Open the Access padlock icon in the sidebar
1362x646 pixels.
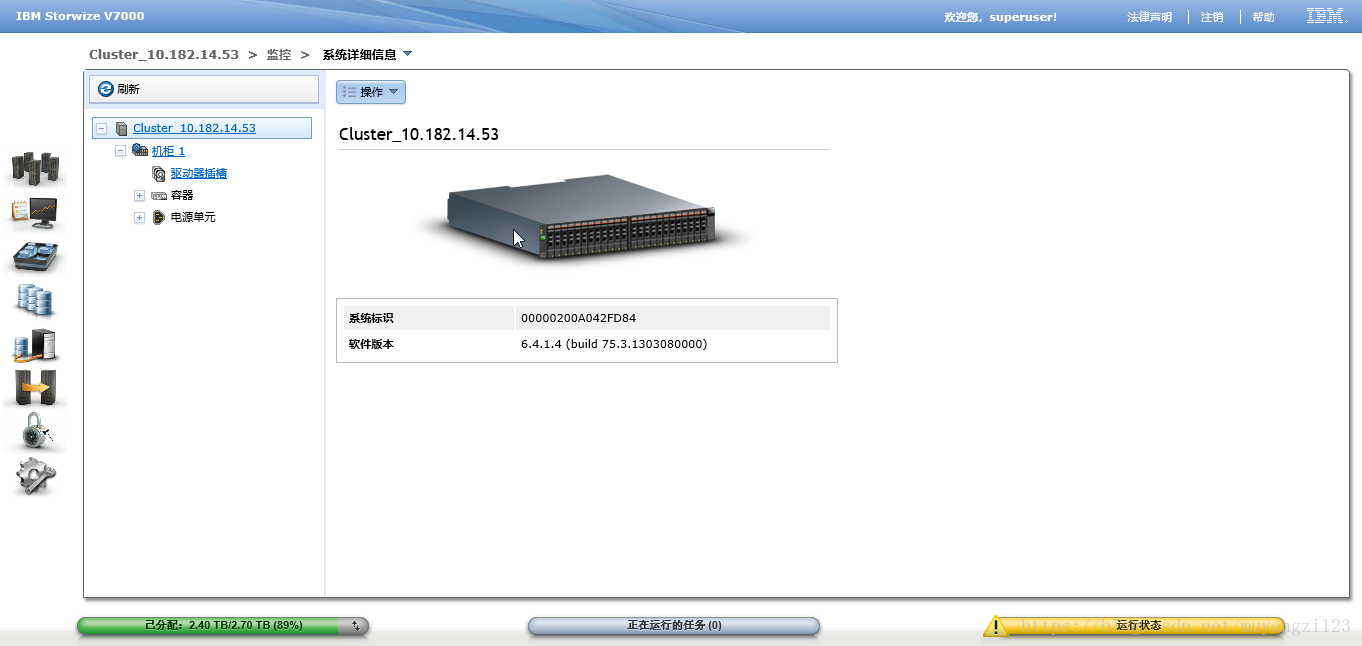pos(36,432)
